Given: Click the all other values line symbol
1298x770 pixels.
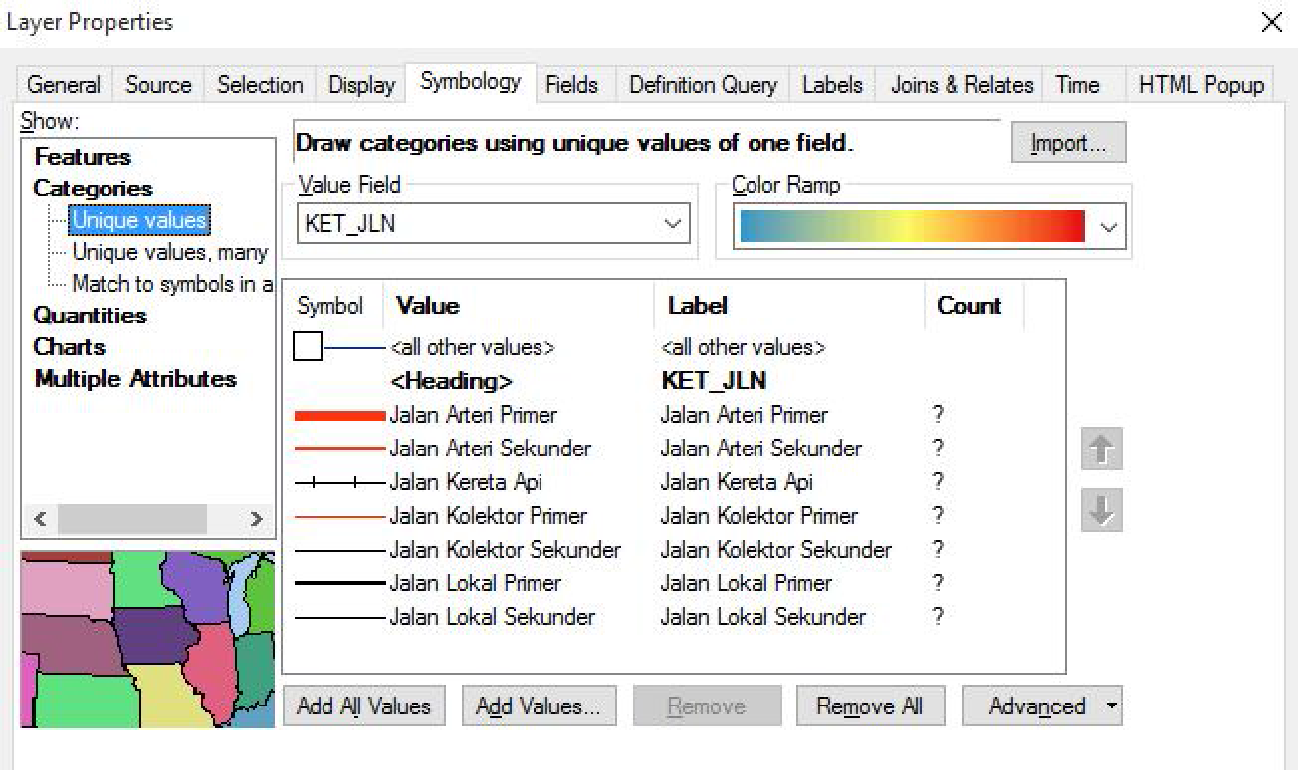Looking at the screenshot, I should (355, 348).
